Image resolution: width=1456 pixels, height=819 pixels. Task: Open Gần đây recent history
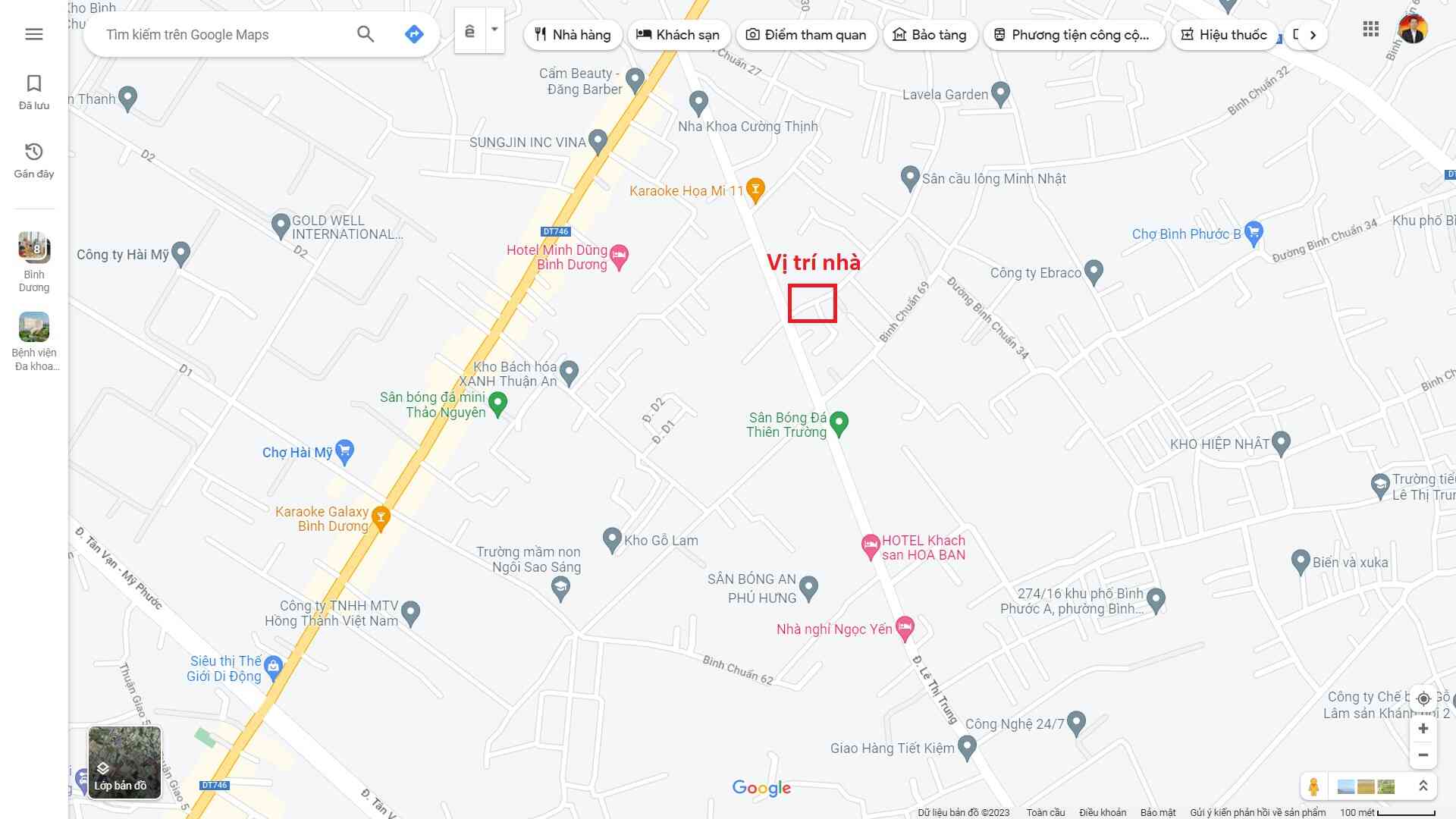pos(34,161)
